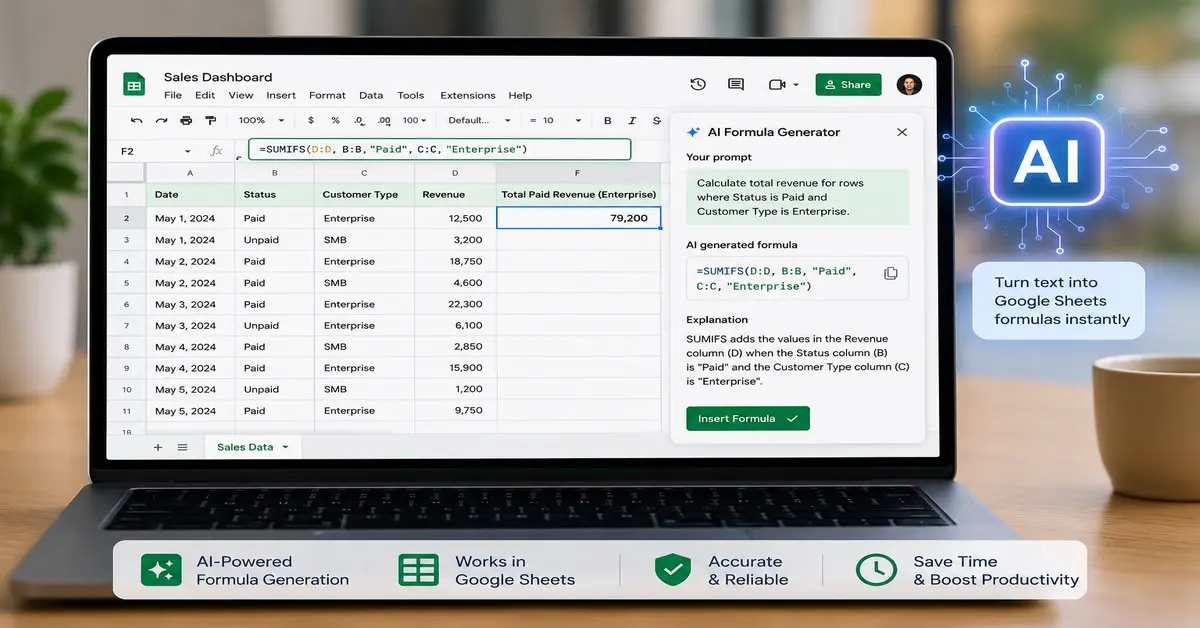
Task: Click the "Status" header cell
Action: tap(274, 195)
